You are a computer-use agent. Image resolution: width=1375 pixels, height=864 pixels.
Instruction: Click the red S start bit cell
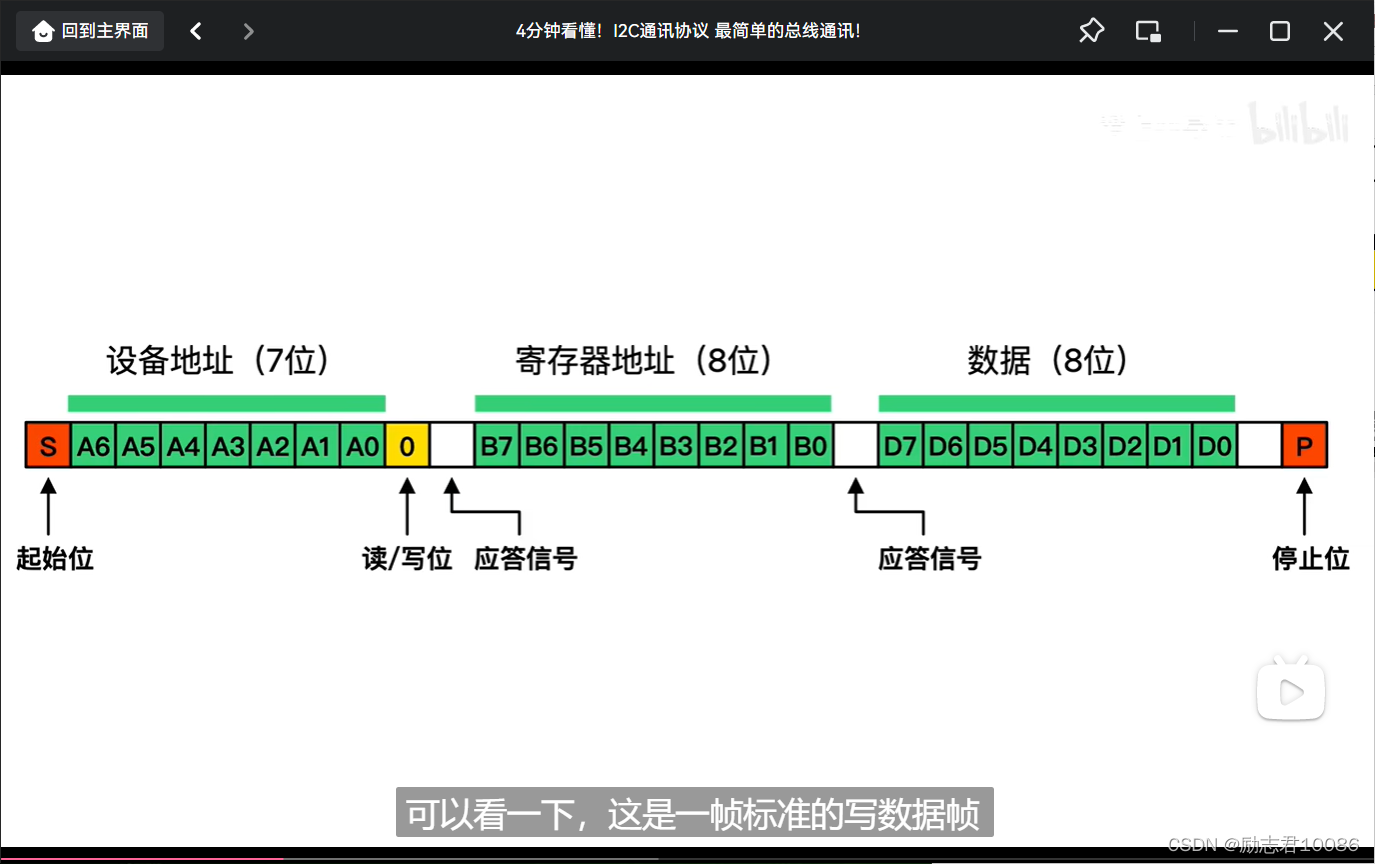click(x=48, y=445)
